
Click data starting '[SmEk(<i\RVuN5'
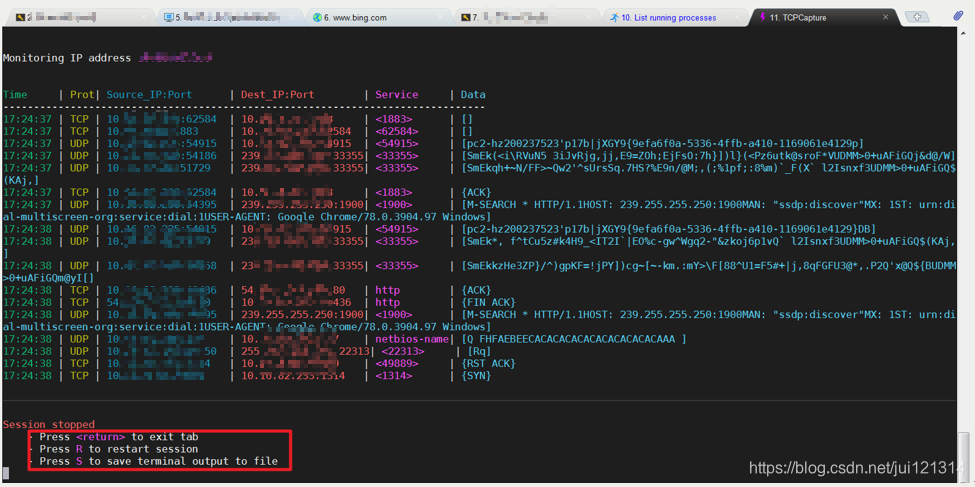(x=708, y=155)
